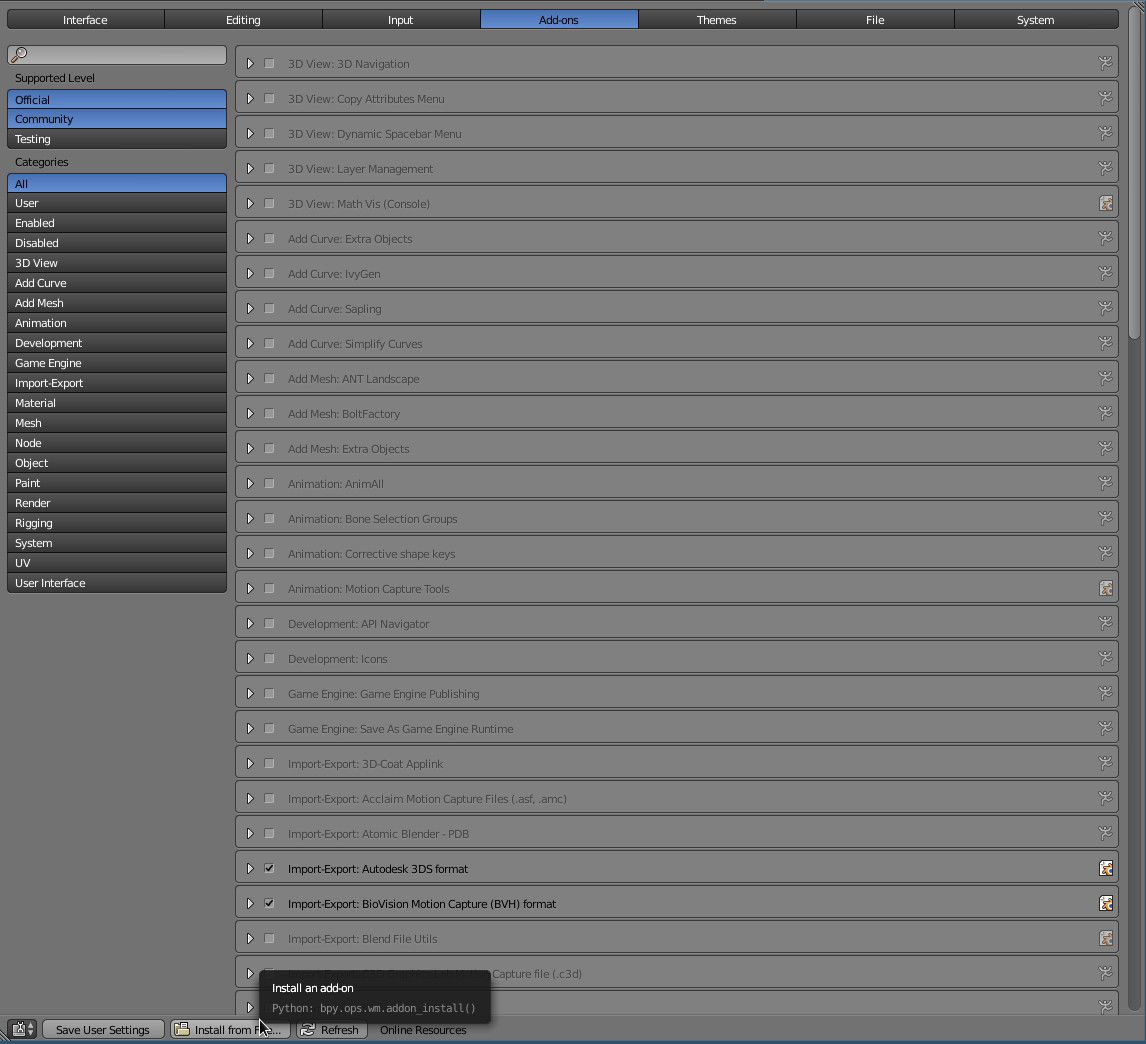
Task: Switch to the Interface tab
Action: (x=86, y=20)
